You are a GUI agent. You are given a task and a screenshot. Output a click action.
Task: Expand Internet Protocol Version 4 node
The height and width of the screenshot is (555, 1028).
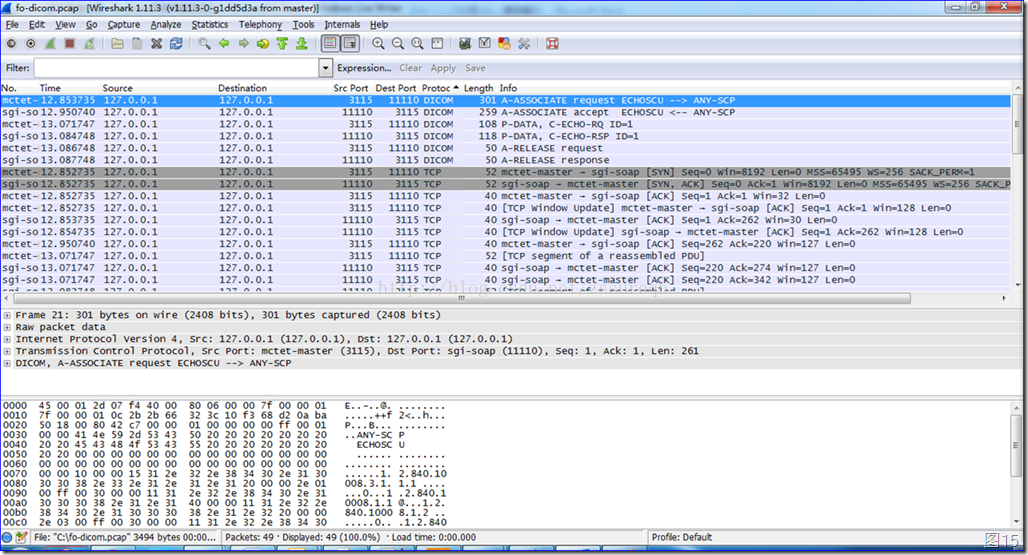click(7, 339)
